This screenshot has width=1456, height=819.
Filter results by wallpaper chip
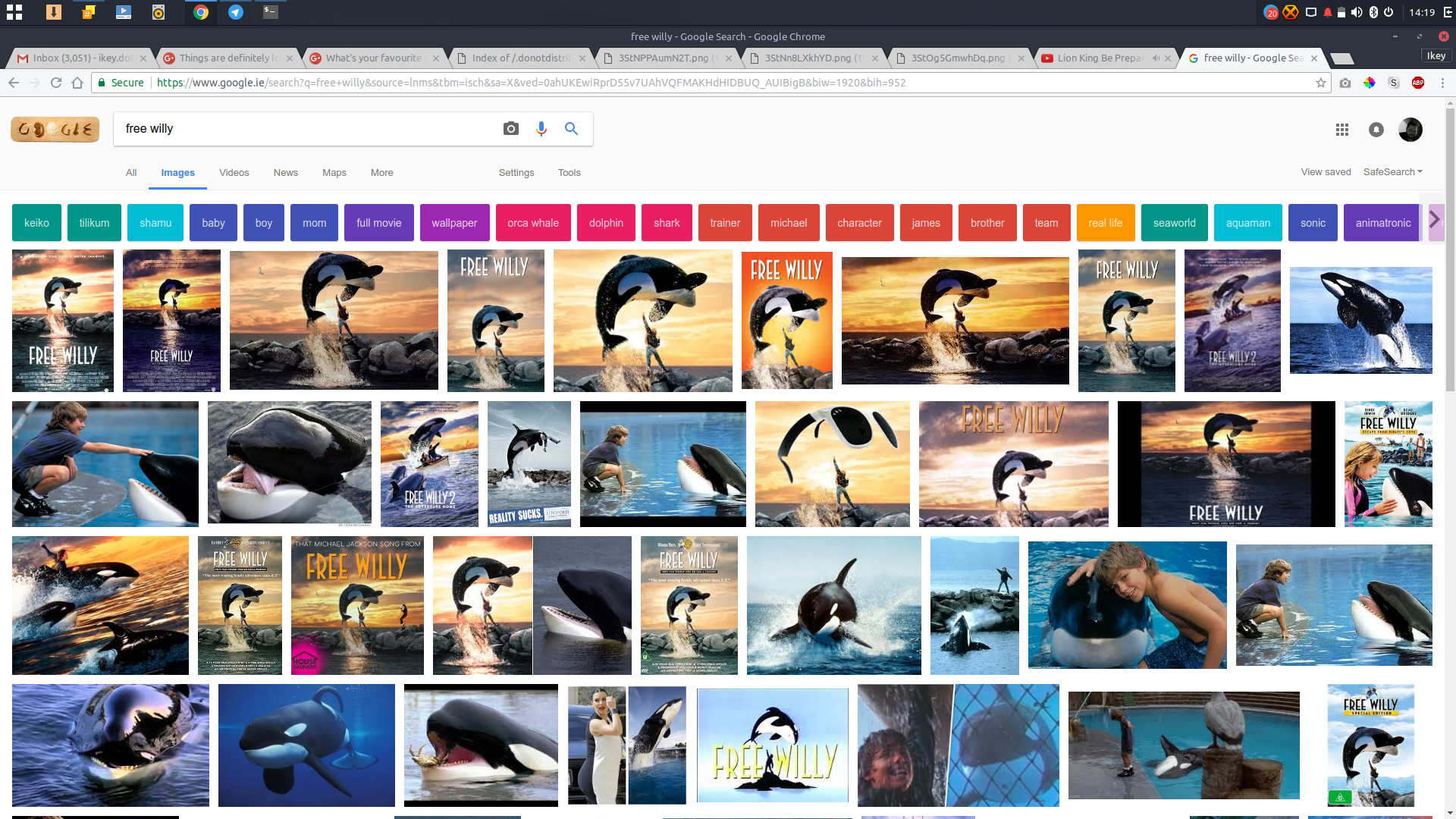point(454,223)
